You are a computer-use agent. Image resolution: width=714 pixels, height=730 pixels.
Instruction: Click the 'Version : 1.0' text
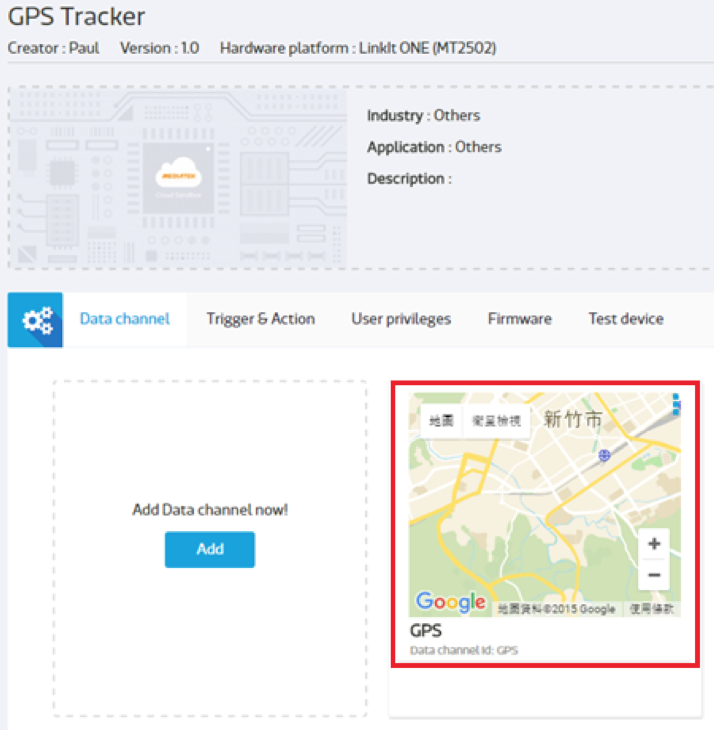tap(160, 48)
